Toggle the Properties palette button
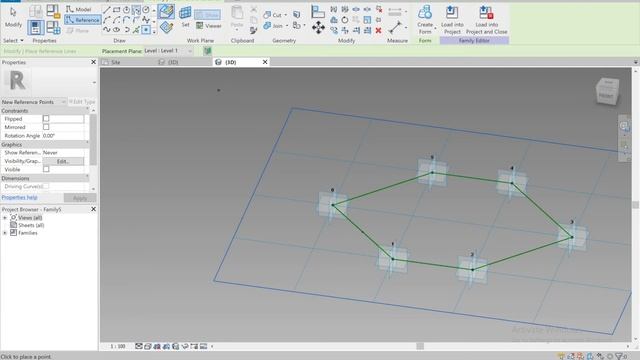640x360 pixels. click(x=36, y=27)
